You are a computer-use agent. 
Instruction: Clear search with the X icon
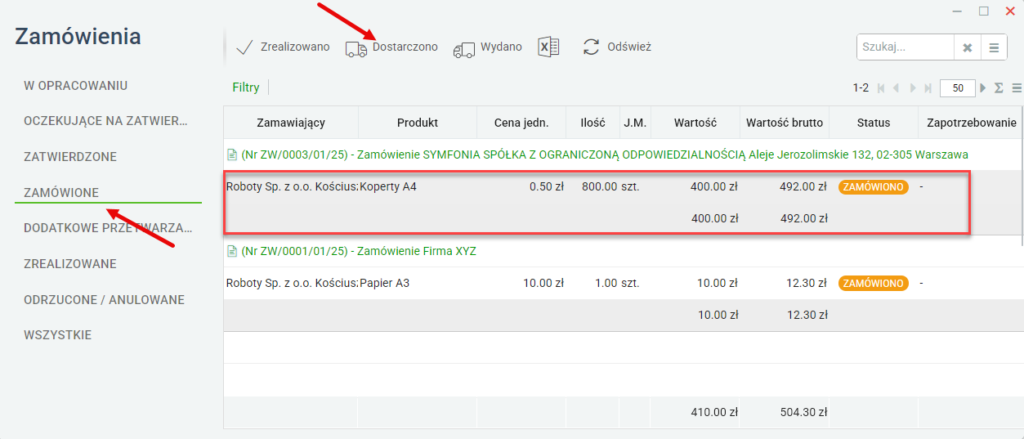(968, 48)
